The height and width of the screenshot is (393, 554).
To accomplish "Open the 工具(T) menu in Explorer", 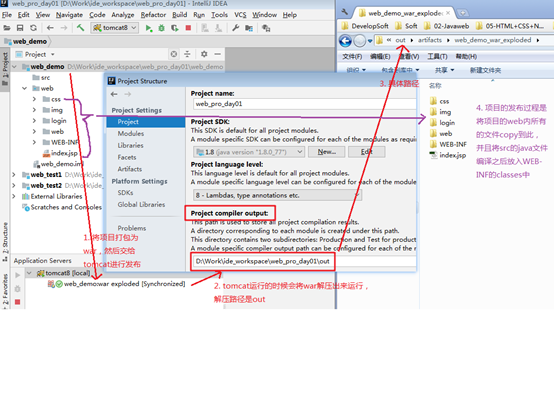I will pyautogui.click(x=437, y=57).
